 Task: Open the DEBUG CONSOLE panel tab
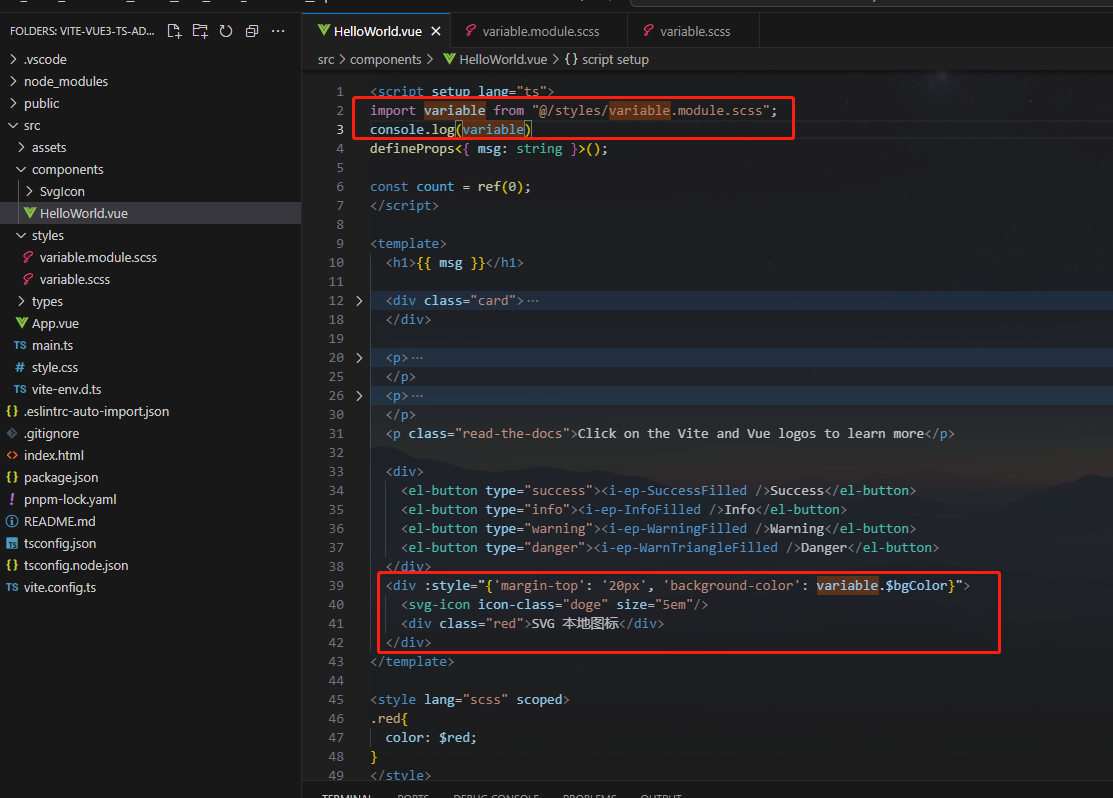click(496, 794)
